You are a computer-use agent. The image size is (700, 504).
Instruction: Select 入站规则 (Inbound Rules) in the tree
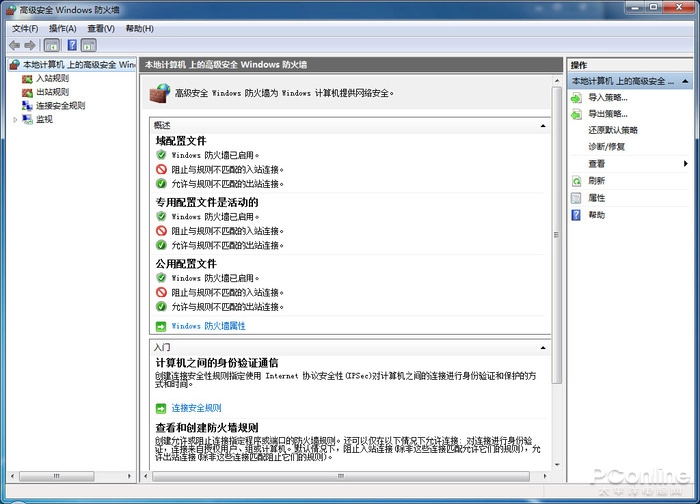[x=52, y=78]
